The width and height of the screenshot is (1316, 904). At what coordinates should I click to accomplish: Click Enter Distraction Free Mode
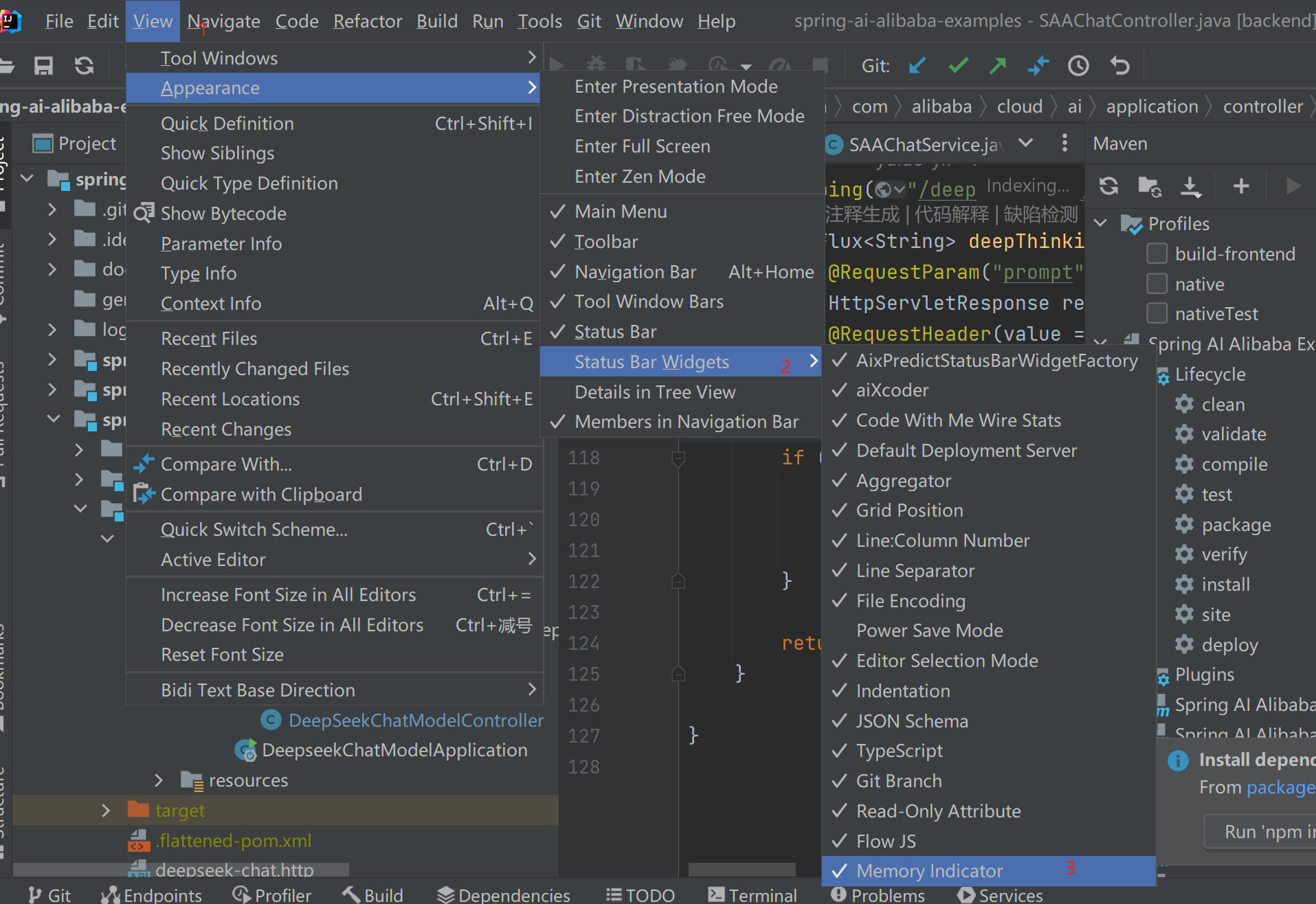682,116
